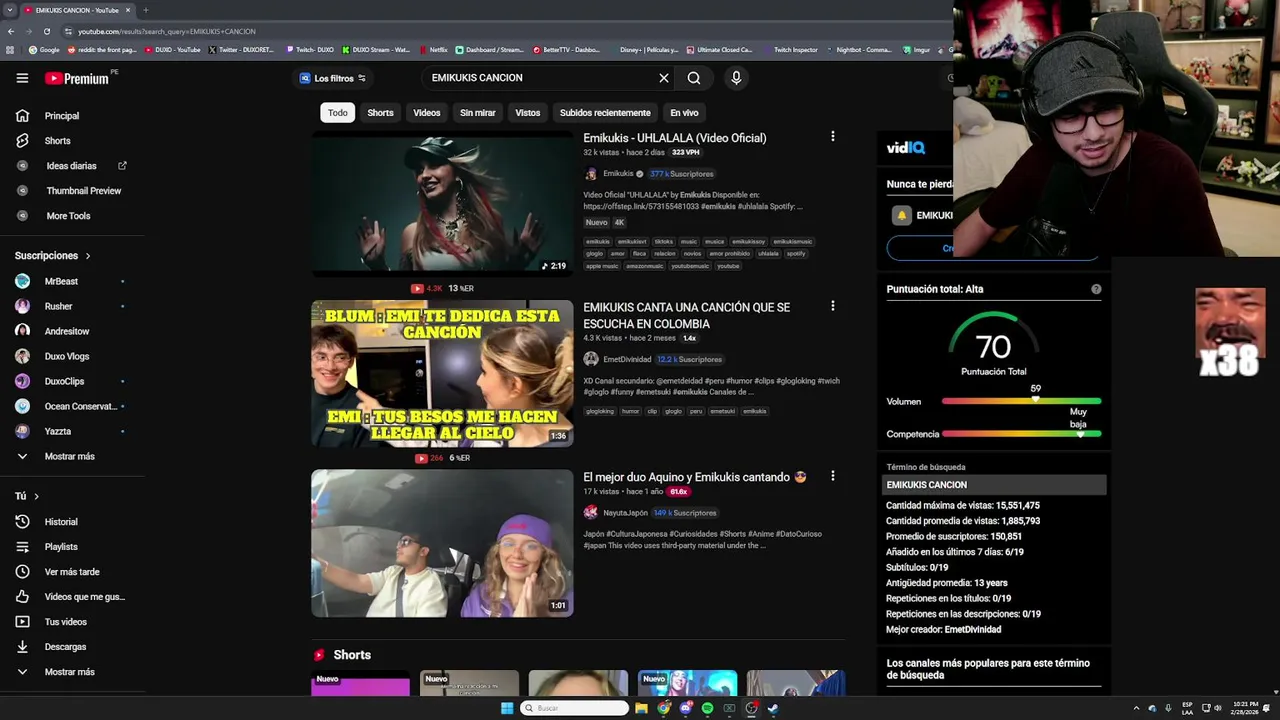Image resolution: width=1280 pixels, height=720 pixels.
Task: Open Playlists in the sidebar
Action: click(x=61, y=547)
